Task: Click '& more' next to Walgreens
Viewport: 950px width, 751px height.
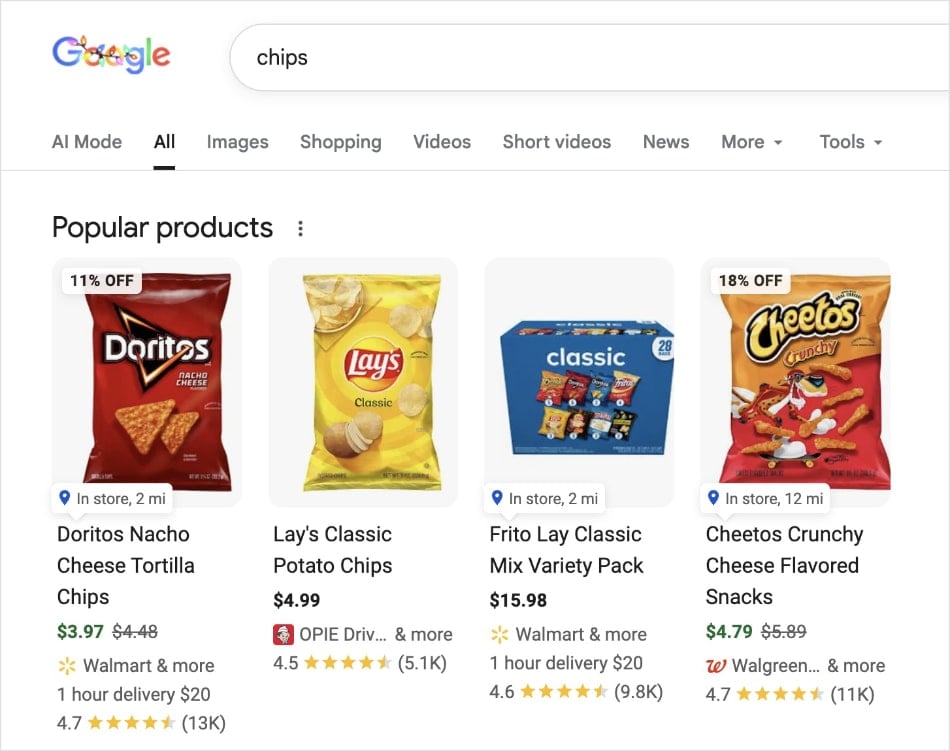Action: pos(857,665)
